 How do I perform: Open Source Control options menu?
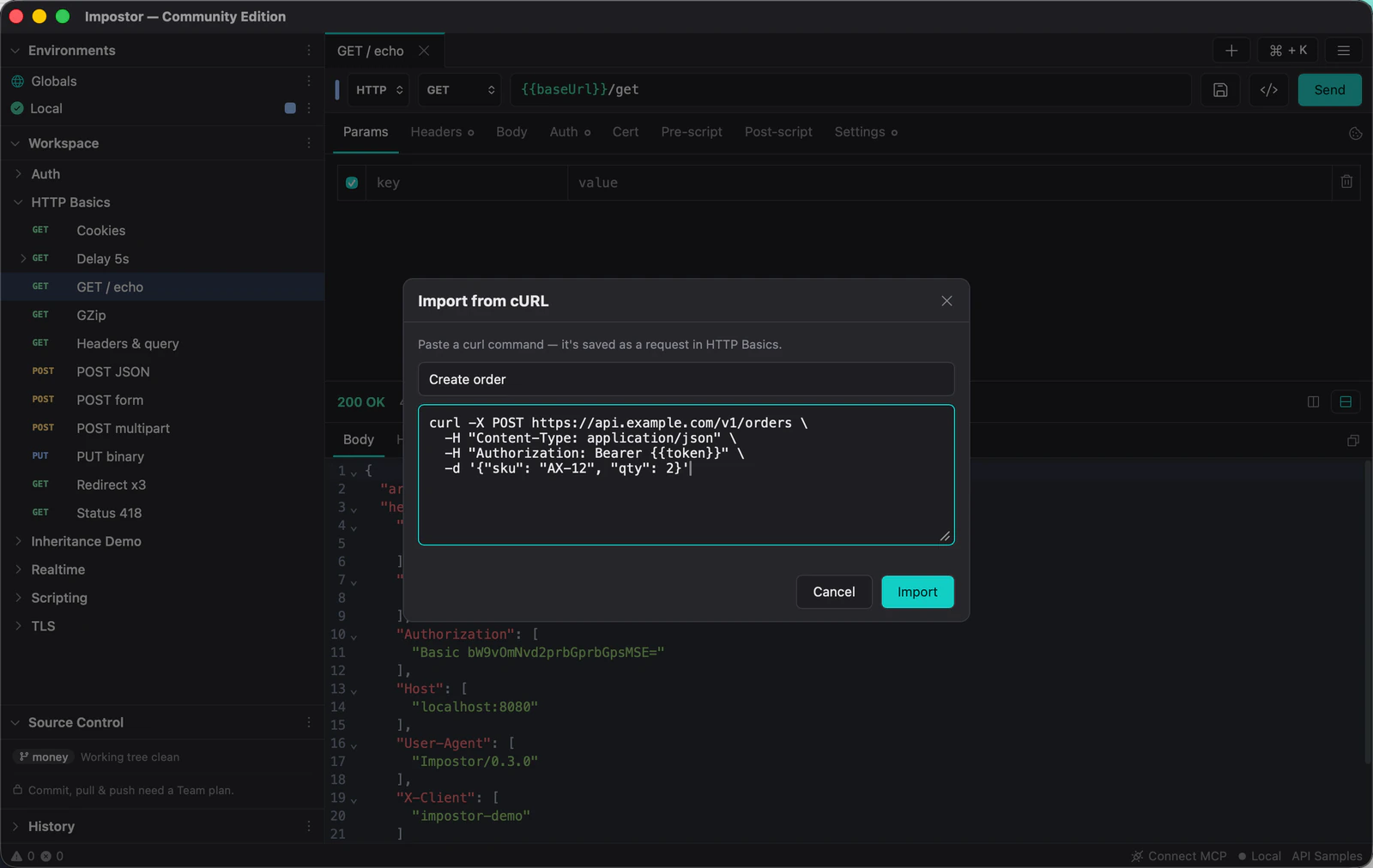(309, 722)
